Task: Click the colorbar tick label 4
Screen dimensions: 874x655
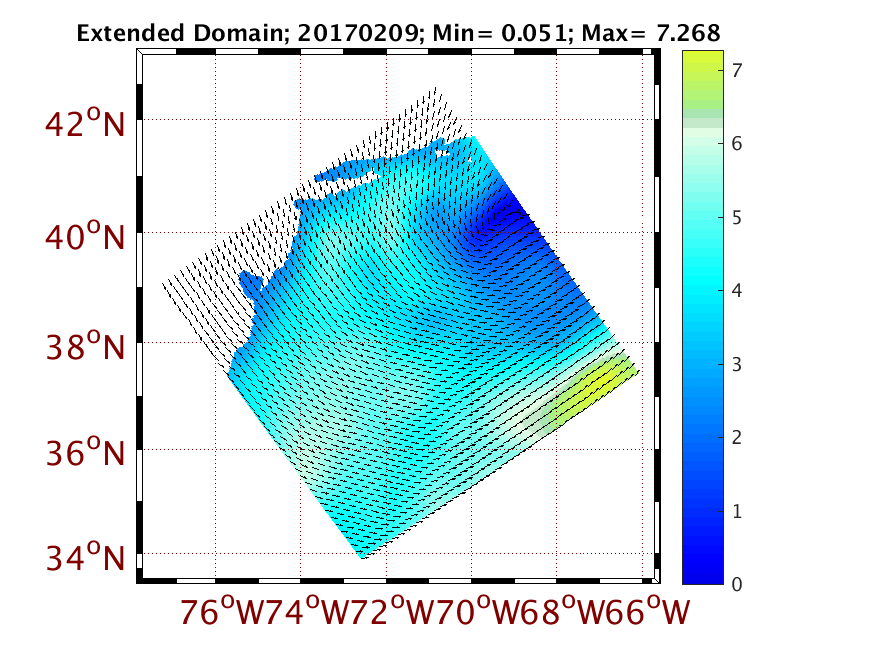Action: pos(737,290)
